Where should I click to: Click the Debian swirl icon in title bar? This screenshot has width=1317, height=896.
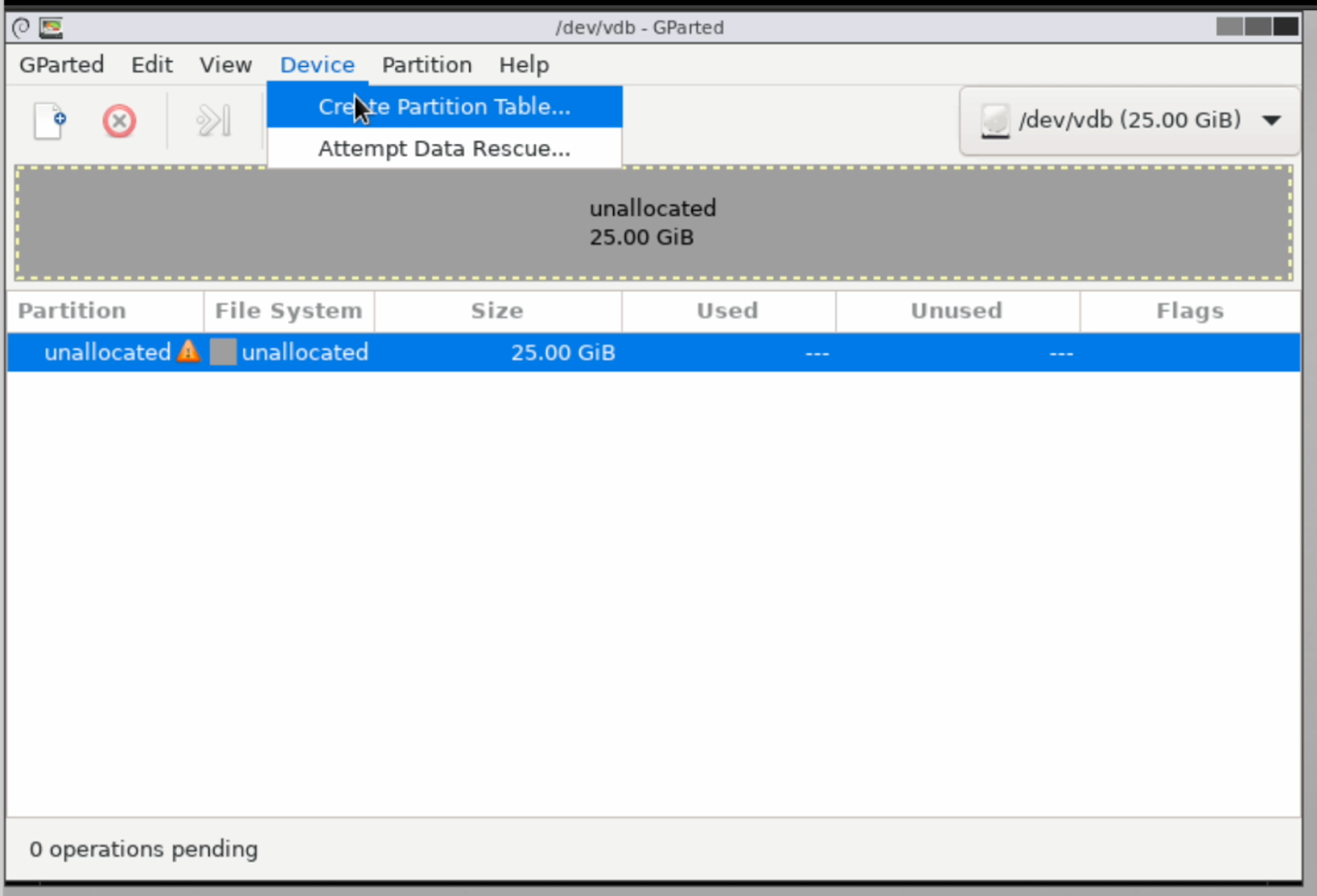coord(21,28)
